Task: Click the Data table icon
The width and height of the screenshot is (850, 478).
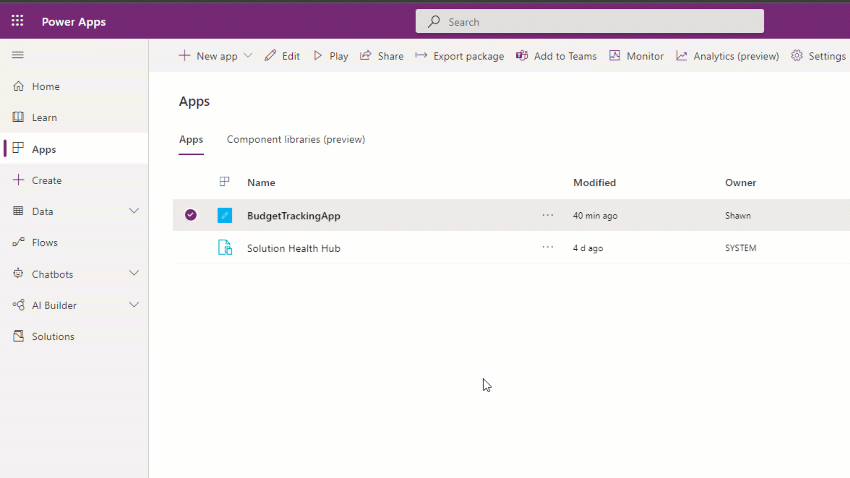Action: tap(18, 211)
